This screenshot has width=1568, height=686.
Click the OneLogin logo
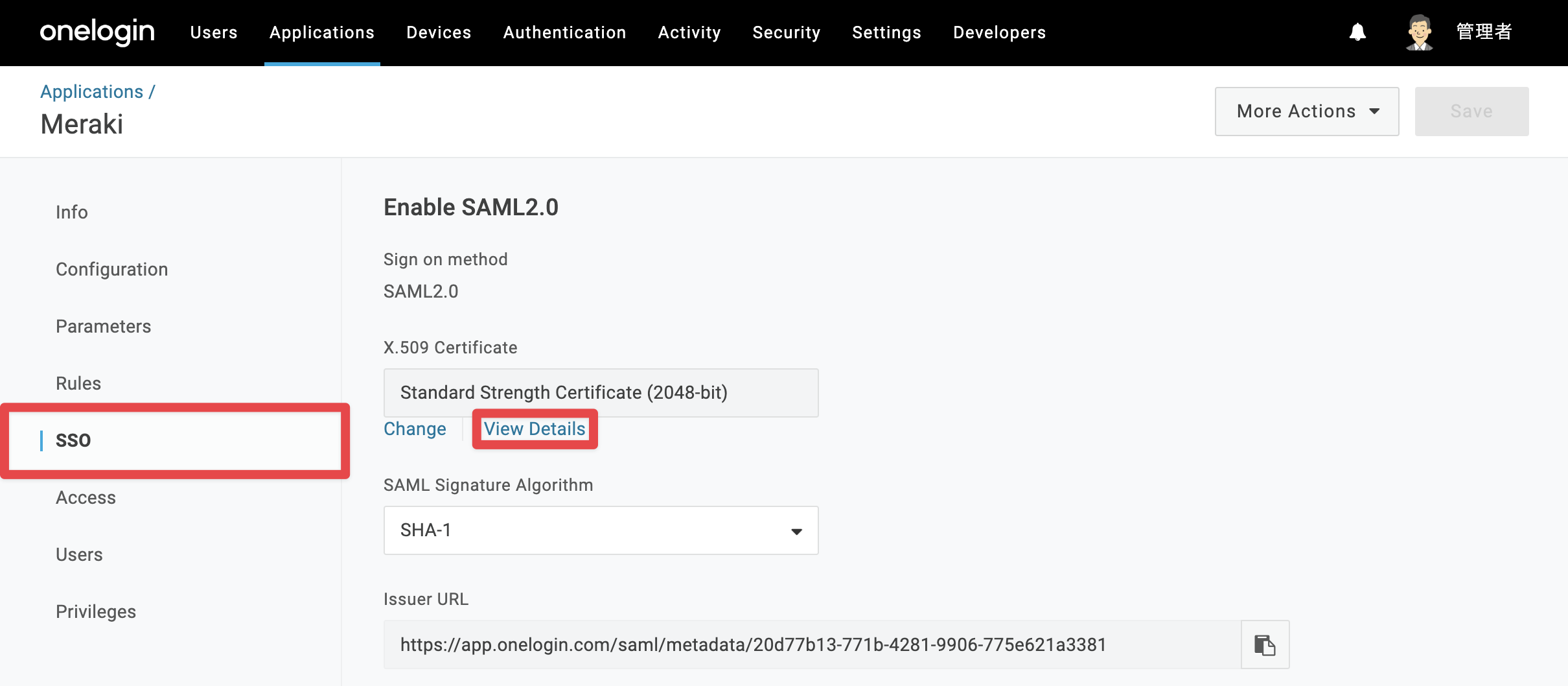[97, 32]
